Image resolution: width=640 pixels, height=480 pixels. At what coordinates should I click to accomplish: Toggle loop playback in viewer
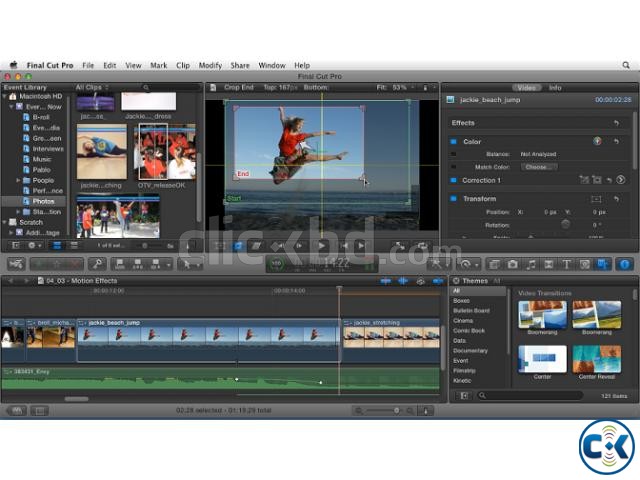click(x=421, y=246)
